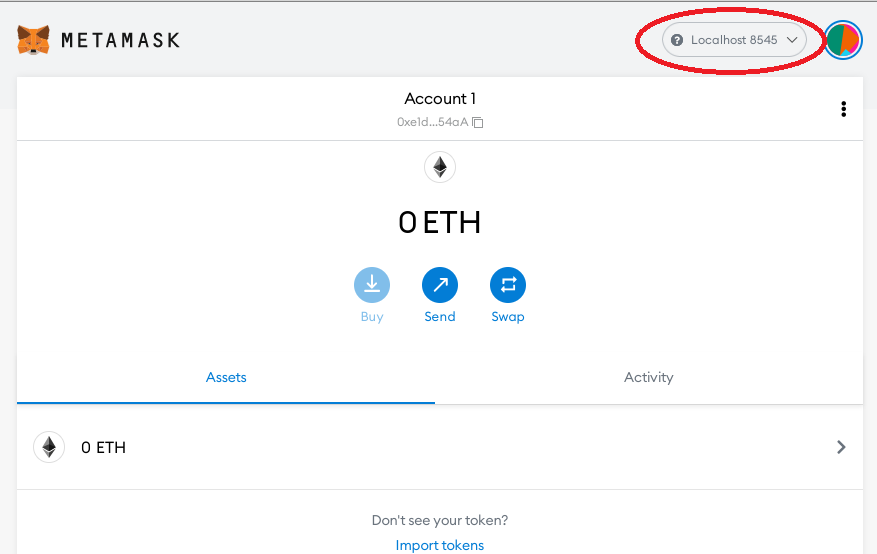Copy the account address with clipboard icon
Viewport: 877px width, 554px height.
(x=478, y=122)
